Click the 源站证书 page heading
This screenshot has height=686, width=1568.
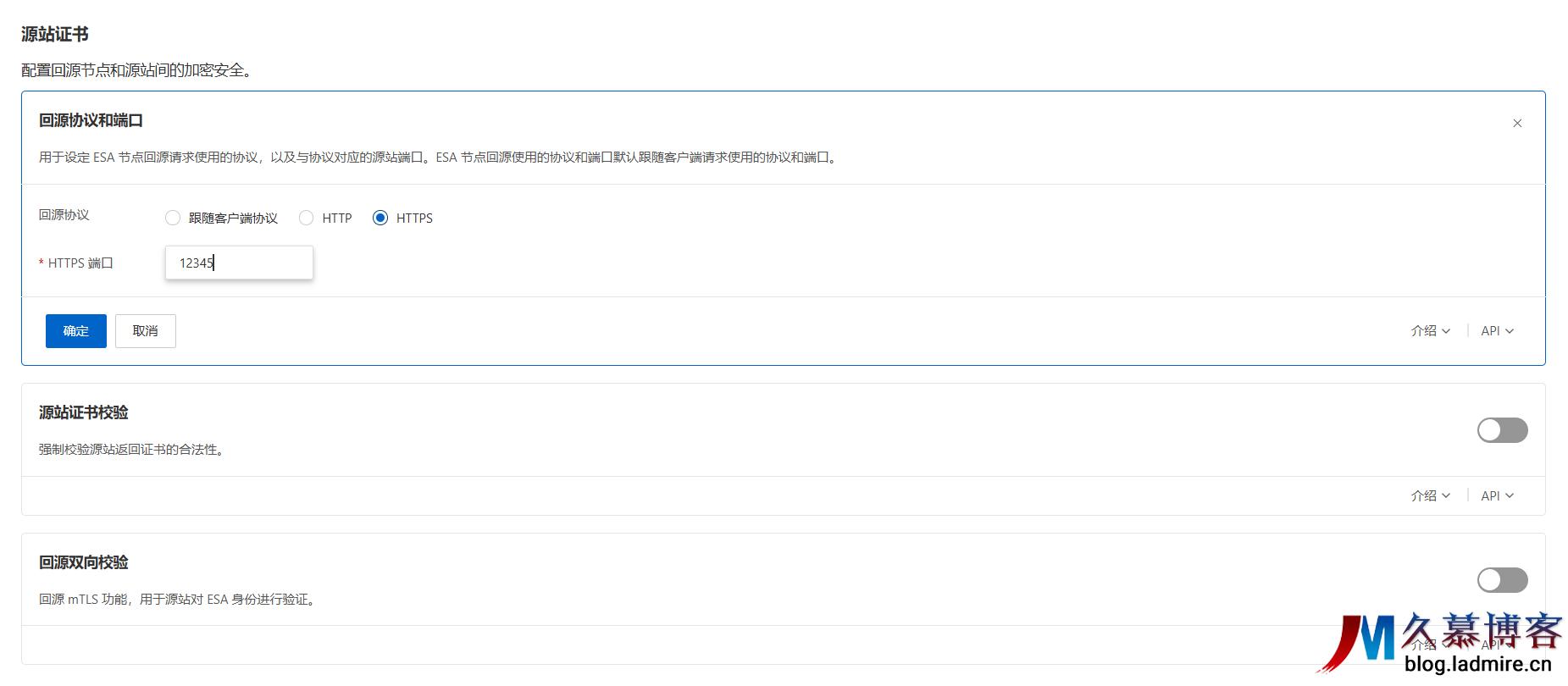(x=55, y=35)
